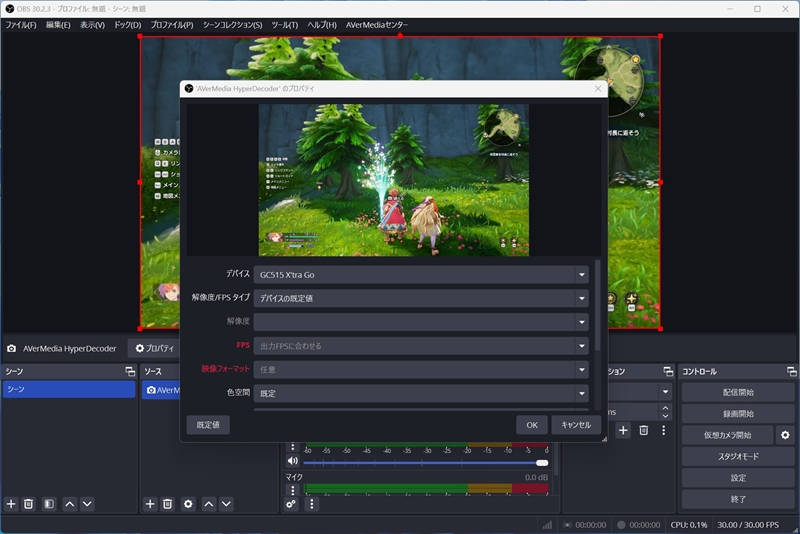Click CPU: 0.1% in status bar
This screenshot has width=800, height=534.
[689, 525]
